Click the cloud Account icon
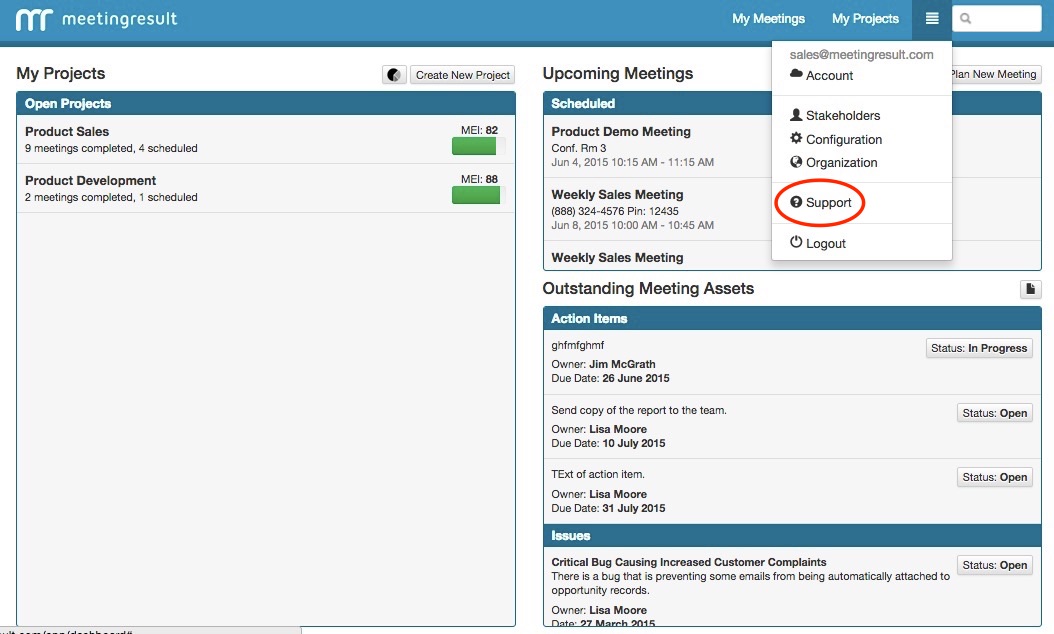Image resolution: width=1054 pixels, height=634 pixels. tap(796, 75)
